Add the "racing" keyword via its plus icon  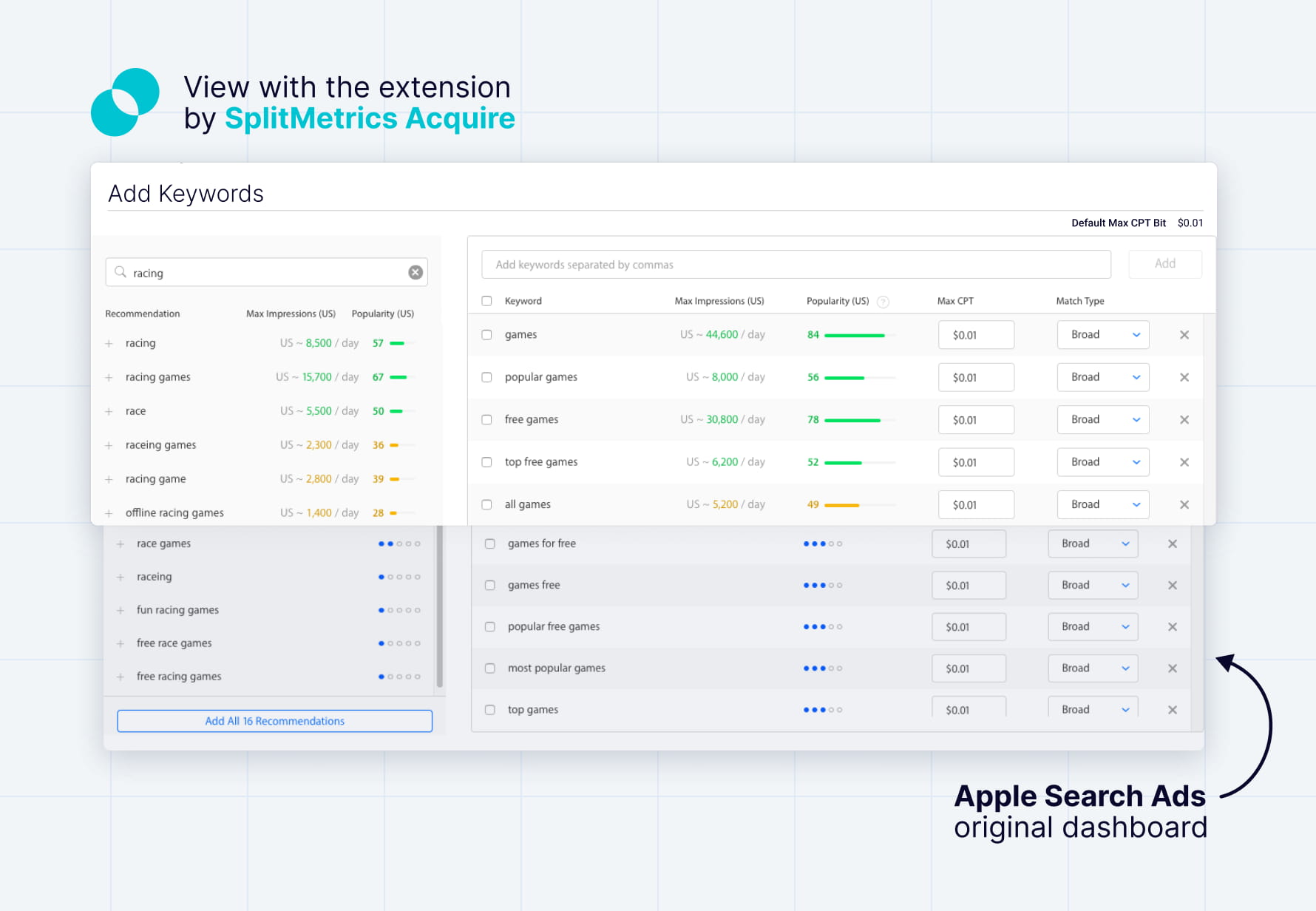(109, 343)
